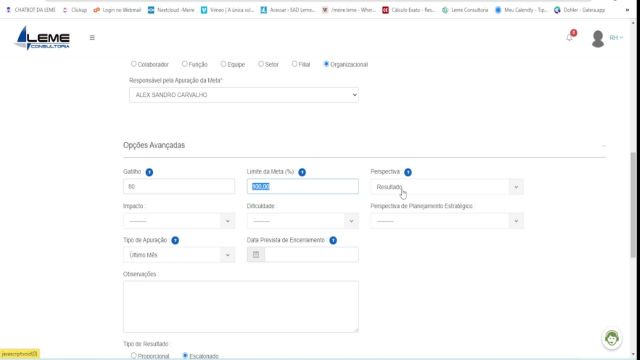
Task: Choose Escalonado result type
Action: click(x=185, y=356)
